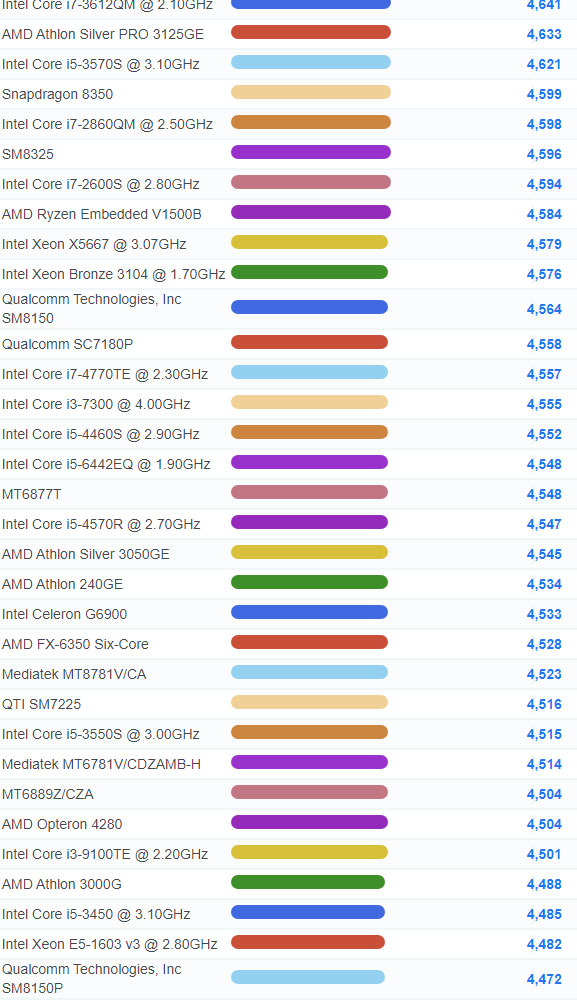Screen dimensions: 577x1000
Task: Click the 4,516 score for QTI SM7225
Action: coord(544,704)
